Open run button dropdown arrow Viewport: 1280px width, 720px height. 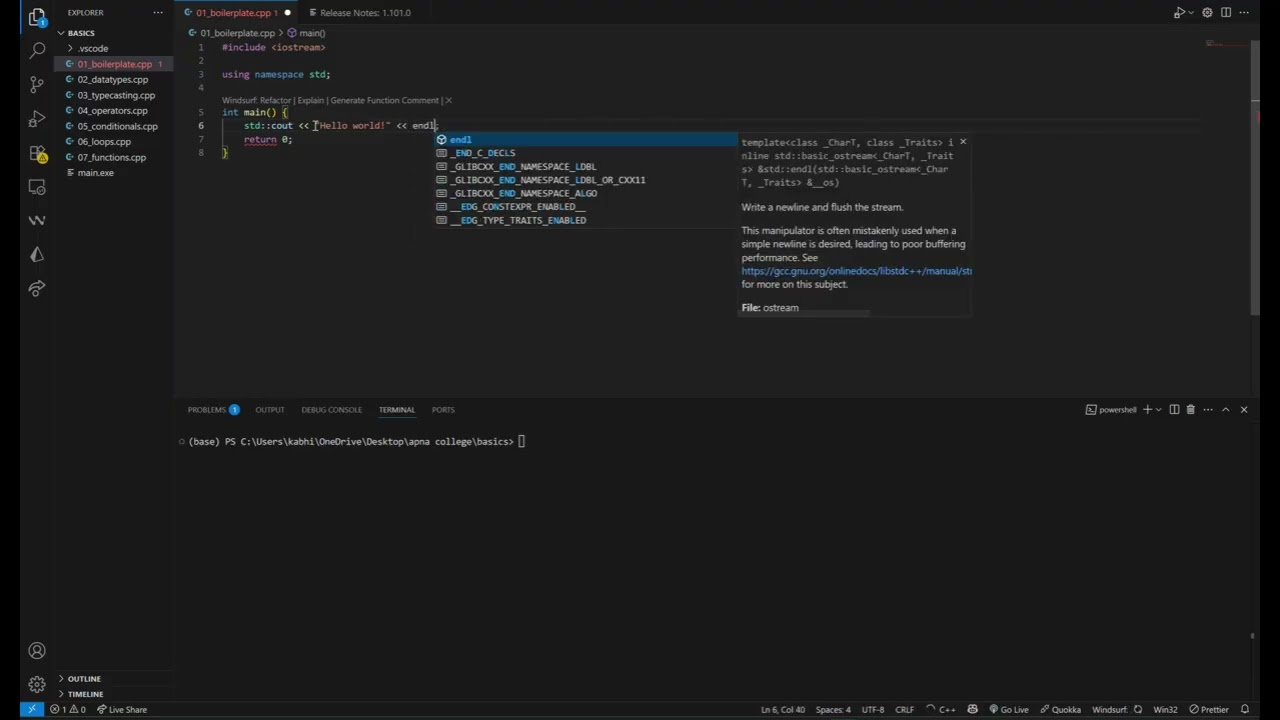(x=1191, y=13)
